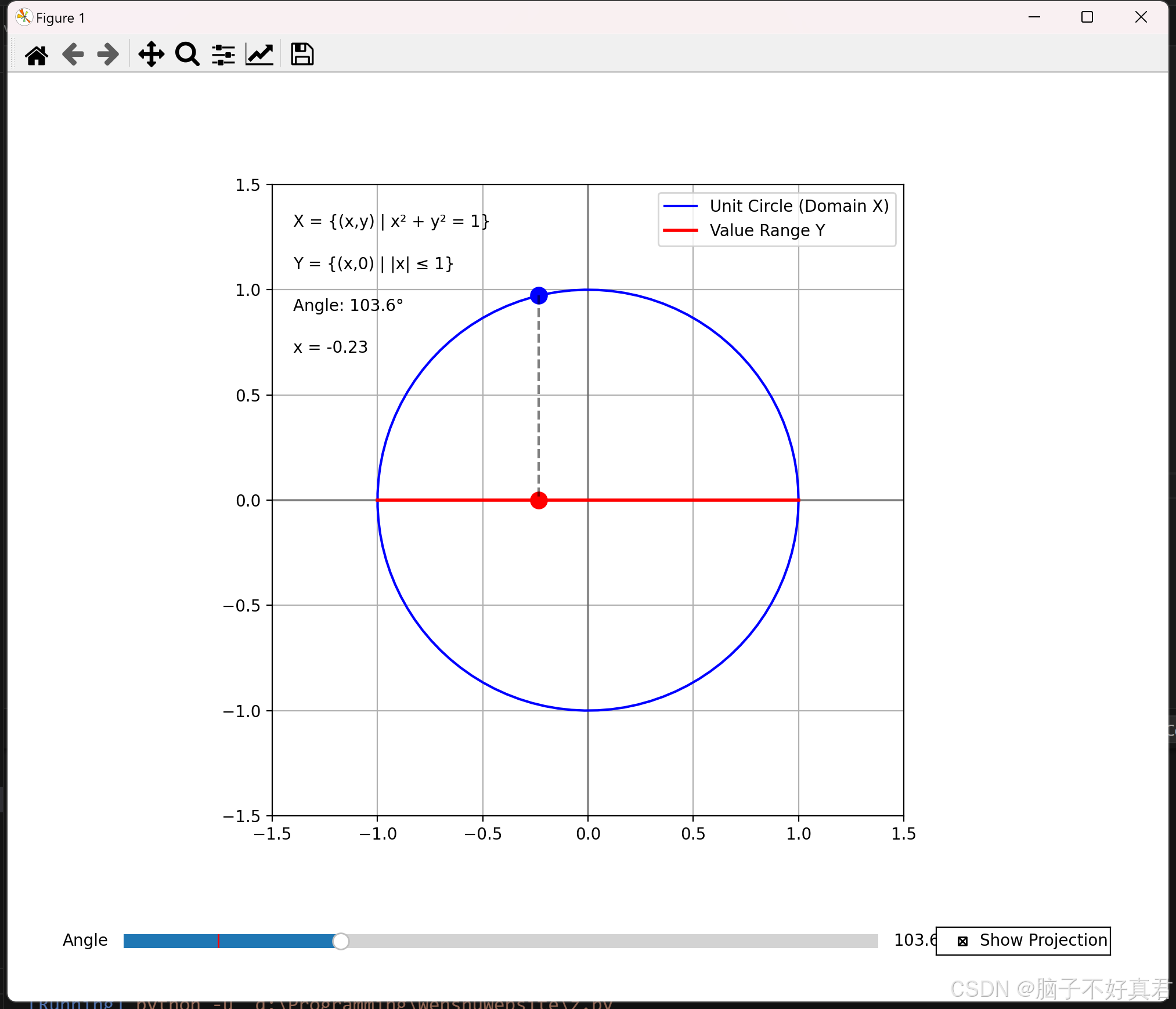Select the Edit curves tool icon

[x=259, y=54]
